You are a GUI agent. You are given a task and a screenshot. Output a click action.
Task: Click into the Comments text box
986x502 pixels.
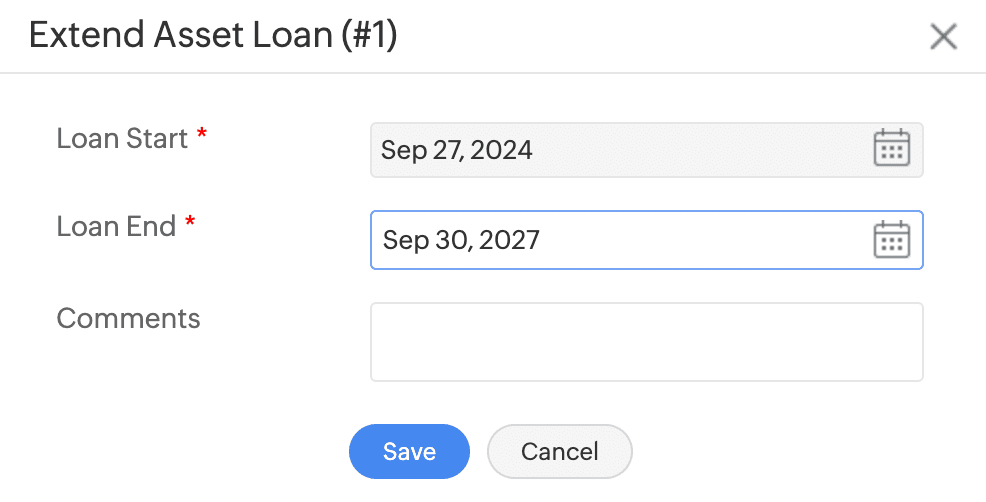646,342
